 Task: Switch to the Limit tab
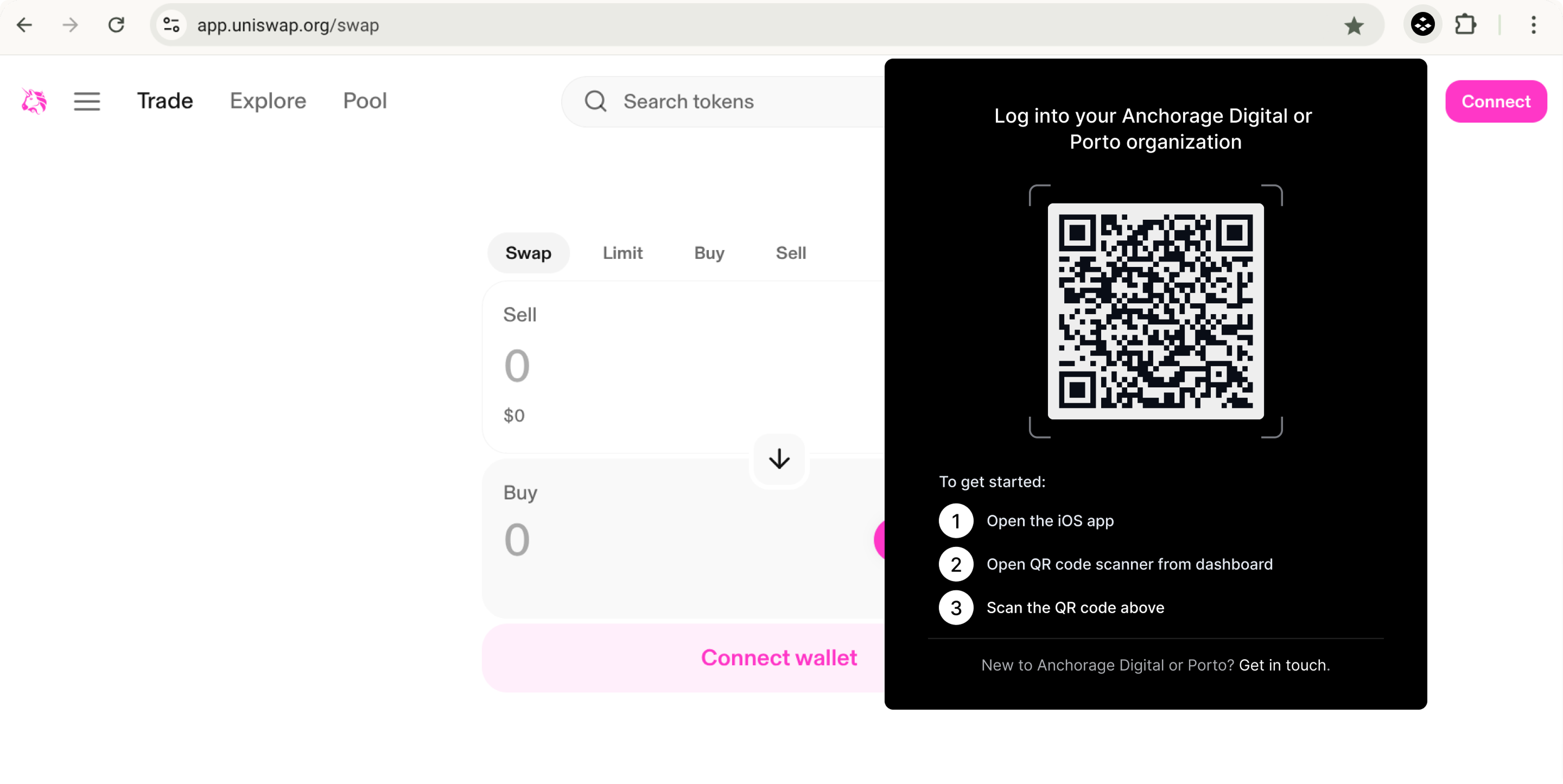click(x=622, y=253)
